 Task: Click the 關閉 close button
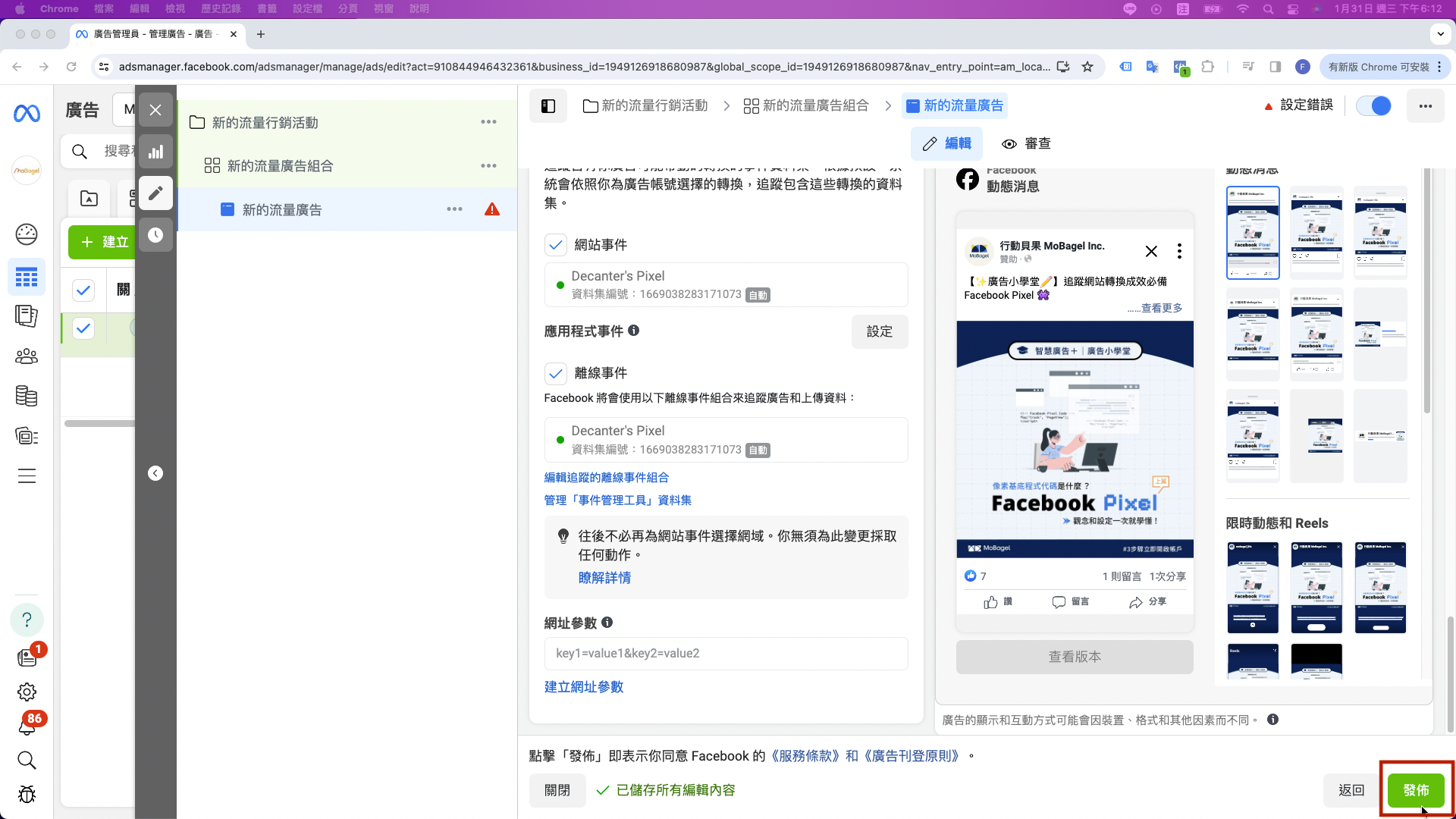tap(557, 790)
